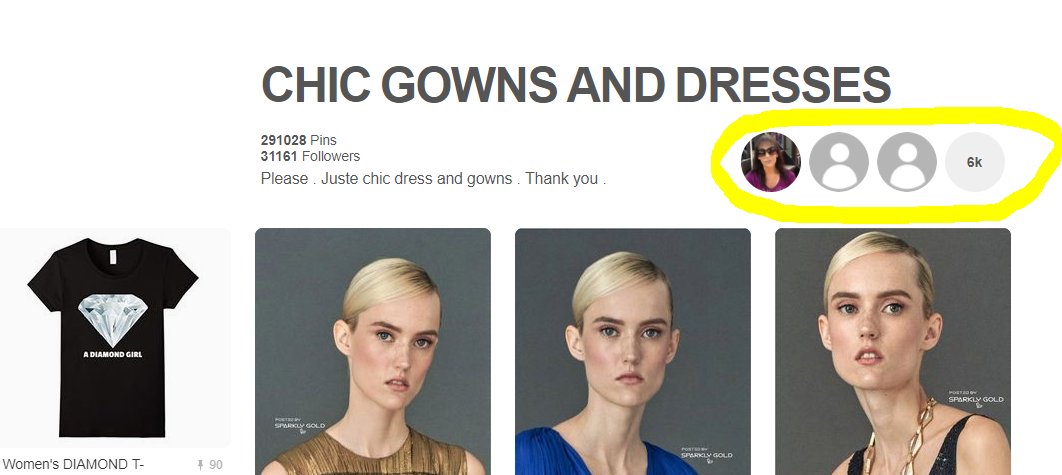Open the Women's DIAMOND T- pin title
The width and height of the screenshot is (1062, 475).
point(77,465)
